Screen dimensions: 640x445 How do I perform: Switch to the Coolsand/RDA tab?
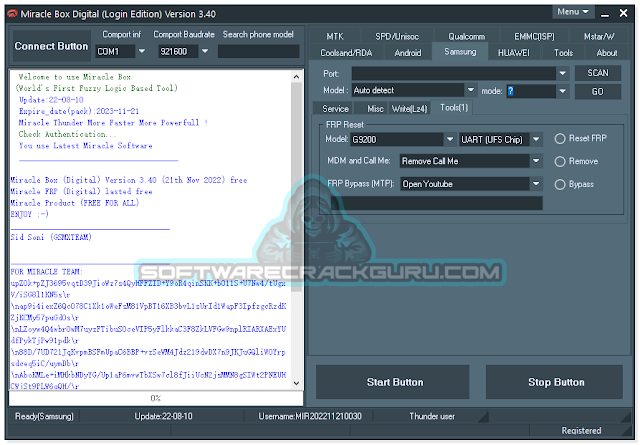pyautogui.click(x=346, y=53)
